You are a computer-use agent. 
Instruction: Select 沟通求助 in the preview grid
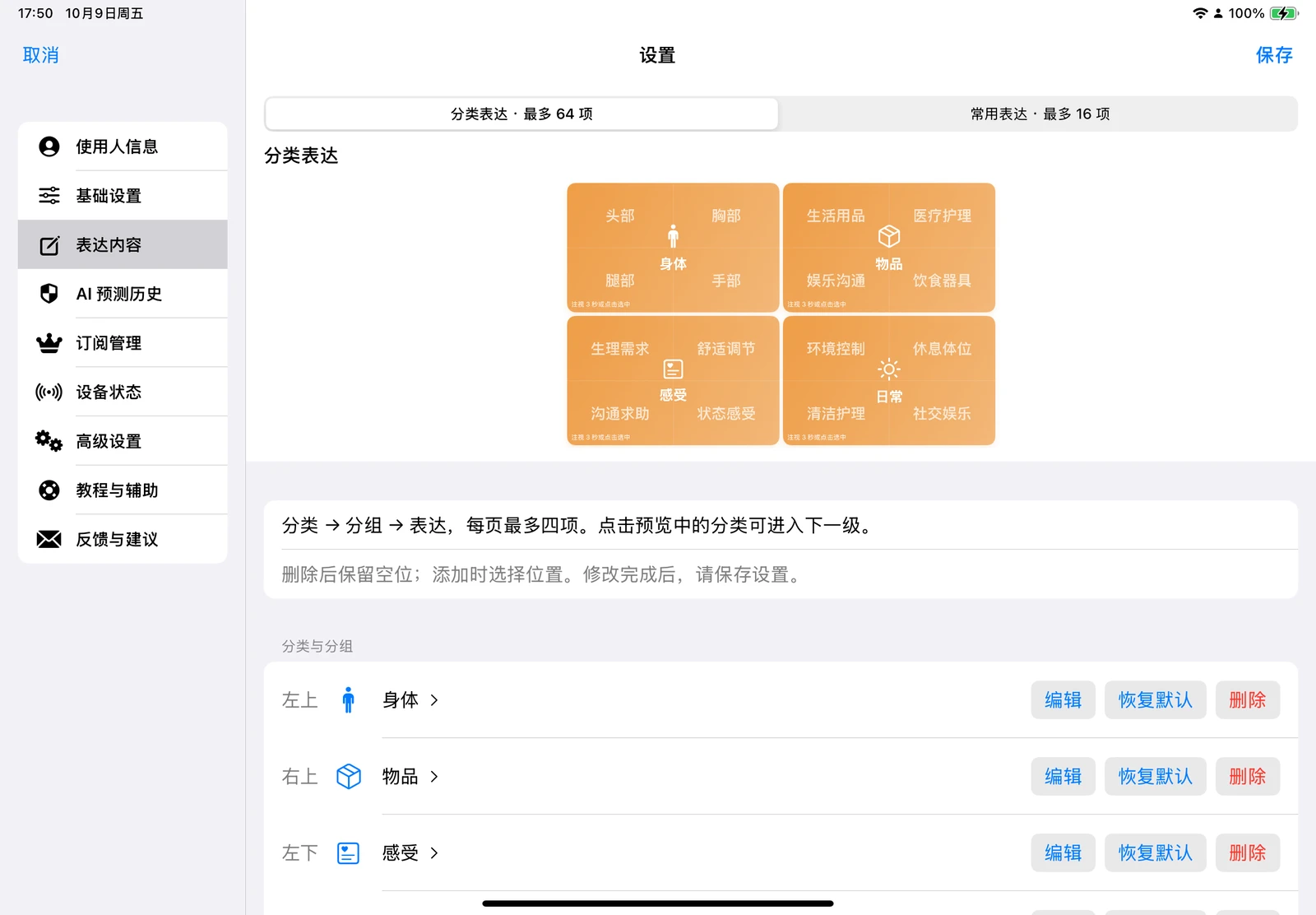click(x=620, y=414)
